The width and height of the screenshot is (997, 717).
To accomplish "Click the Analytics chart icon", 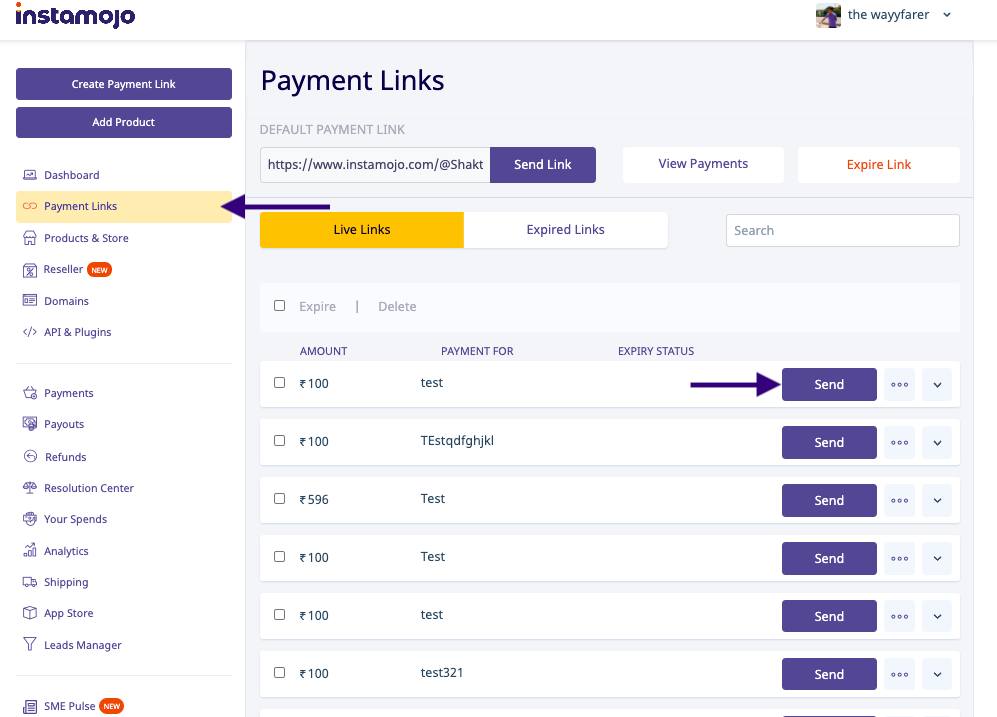I will (30, 550).
